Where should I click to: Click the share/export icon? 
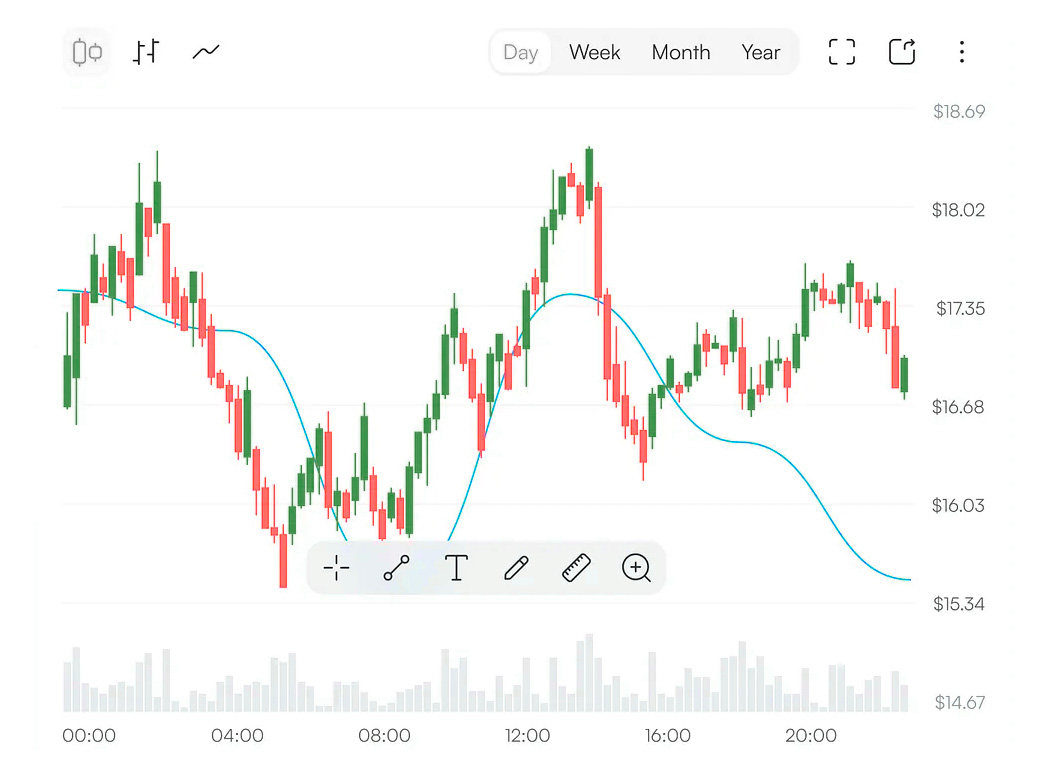902,52
